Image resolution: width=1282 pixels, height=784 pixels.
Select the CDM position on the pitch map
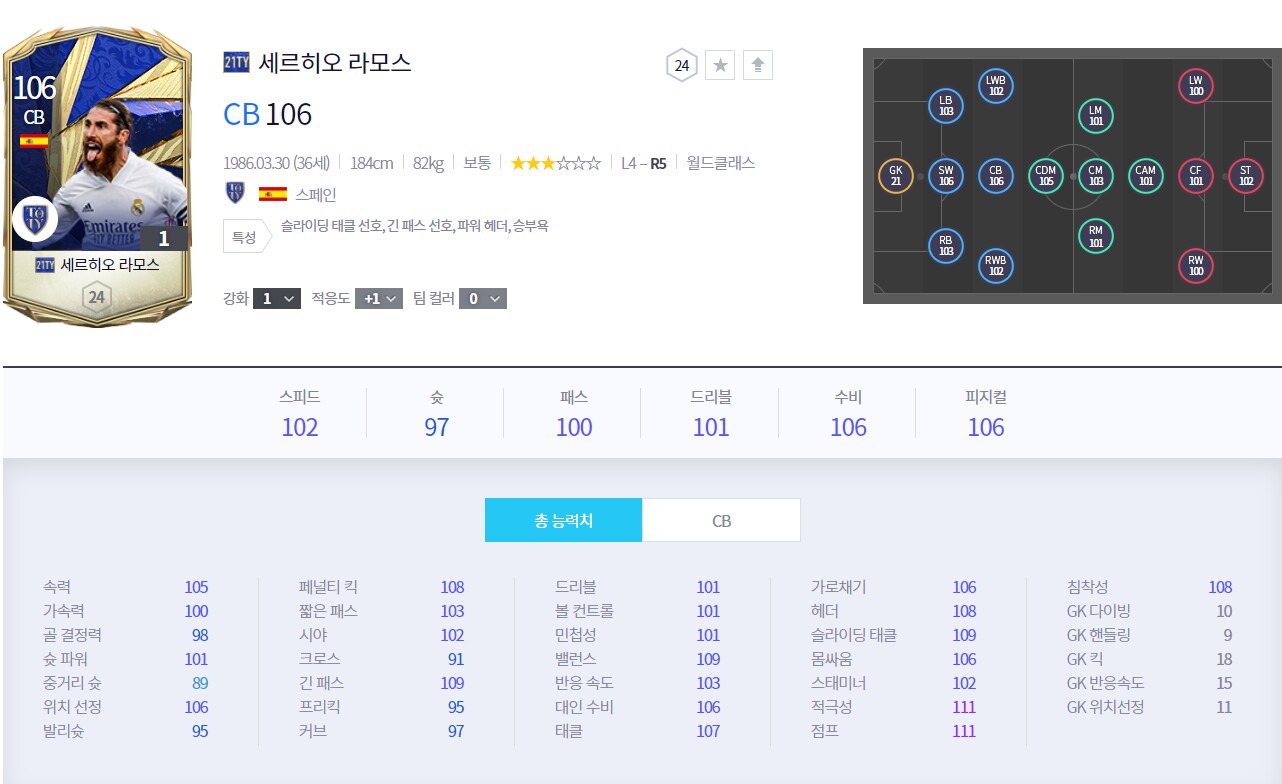click(x=1046, y=176)
